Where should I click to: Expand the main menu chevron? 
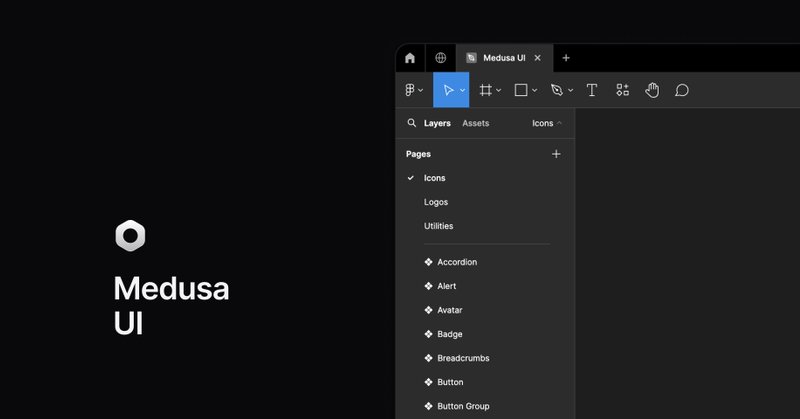click(x=420, y=90)
